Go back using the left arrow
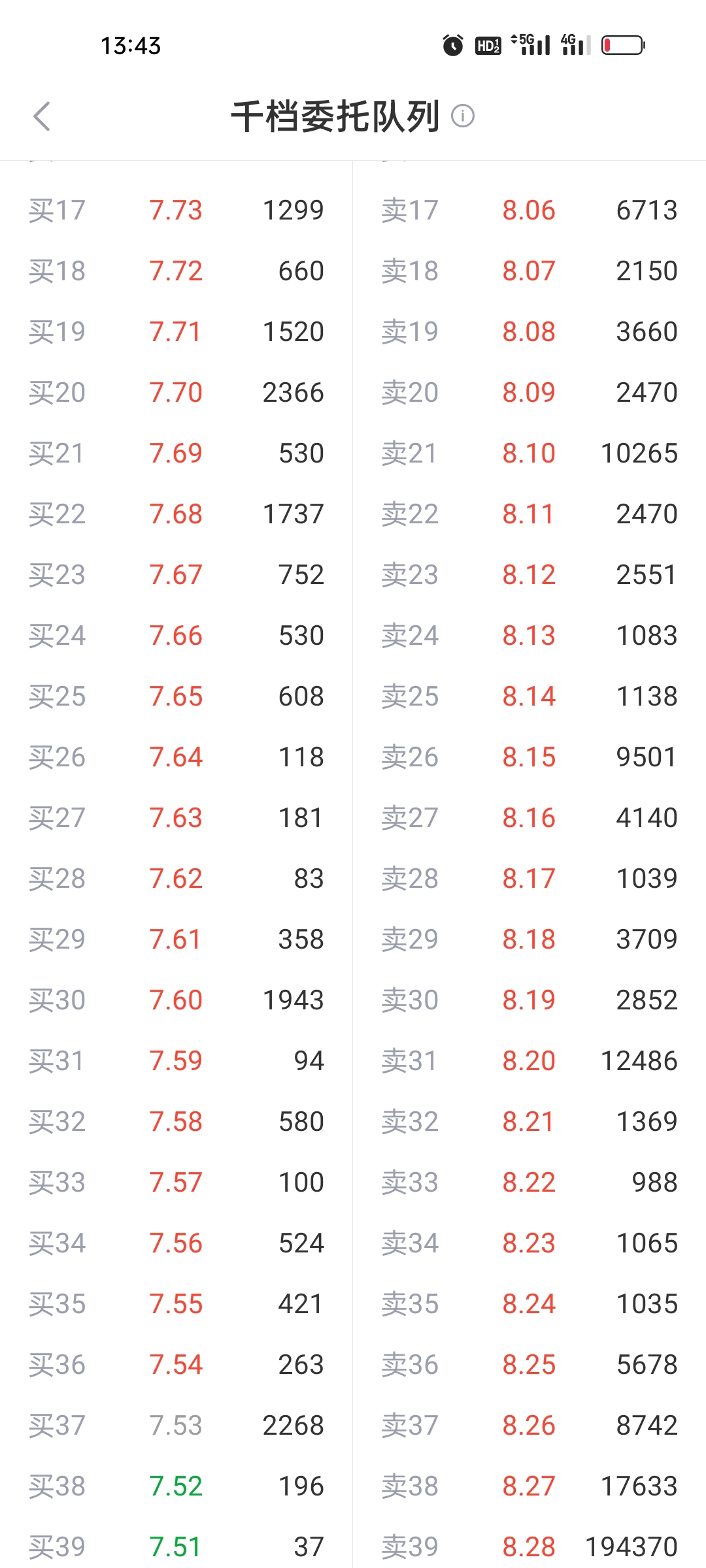 [42, 117]
